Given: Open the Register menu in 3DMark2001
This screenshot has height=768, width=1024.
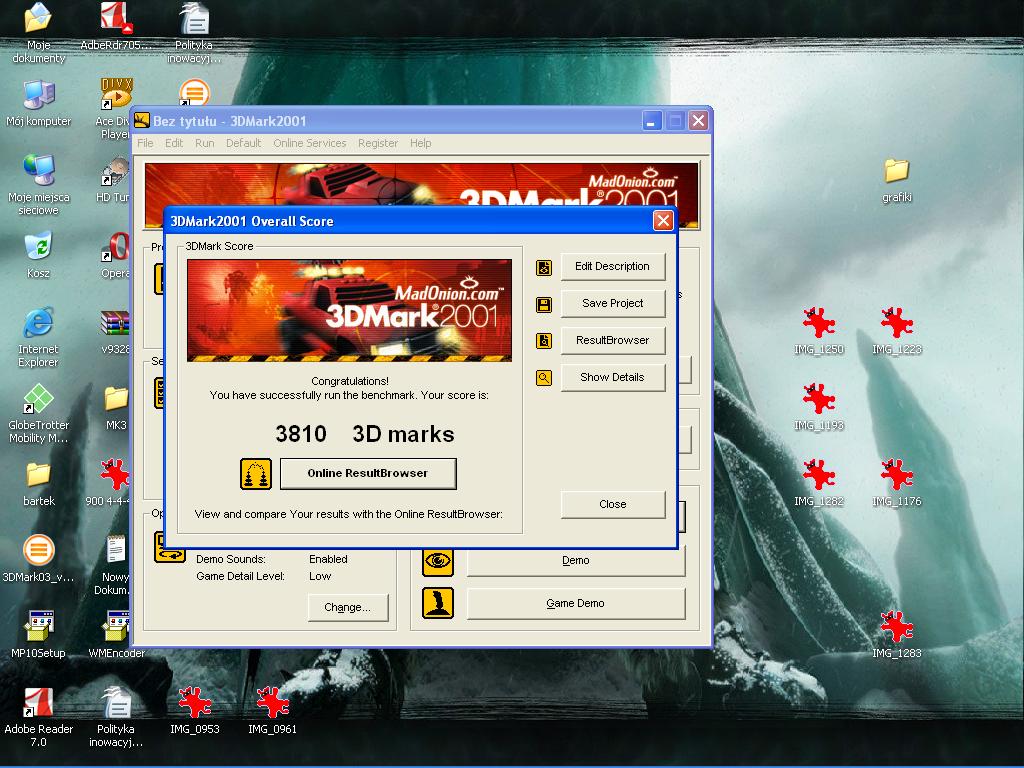Looking at the screenshot, I should tap(377, 143).
